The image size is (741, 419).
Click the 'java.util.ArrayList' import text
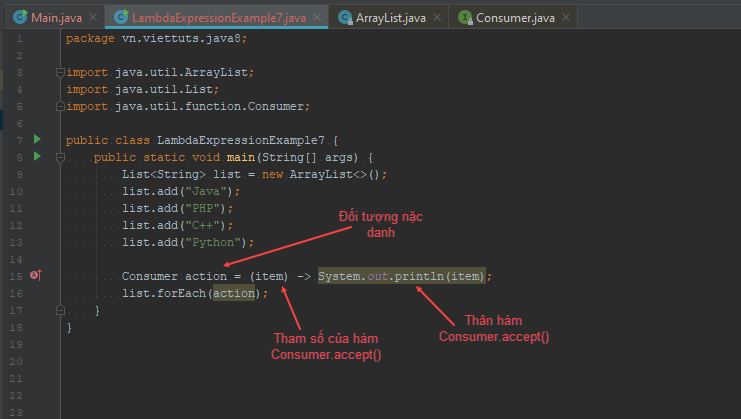pos(181,72)
